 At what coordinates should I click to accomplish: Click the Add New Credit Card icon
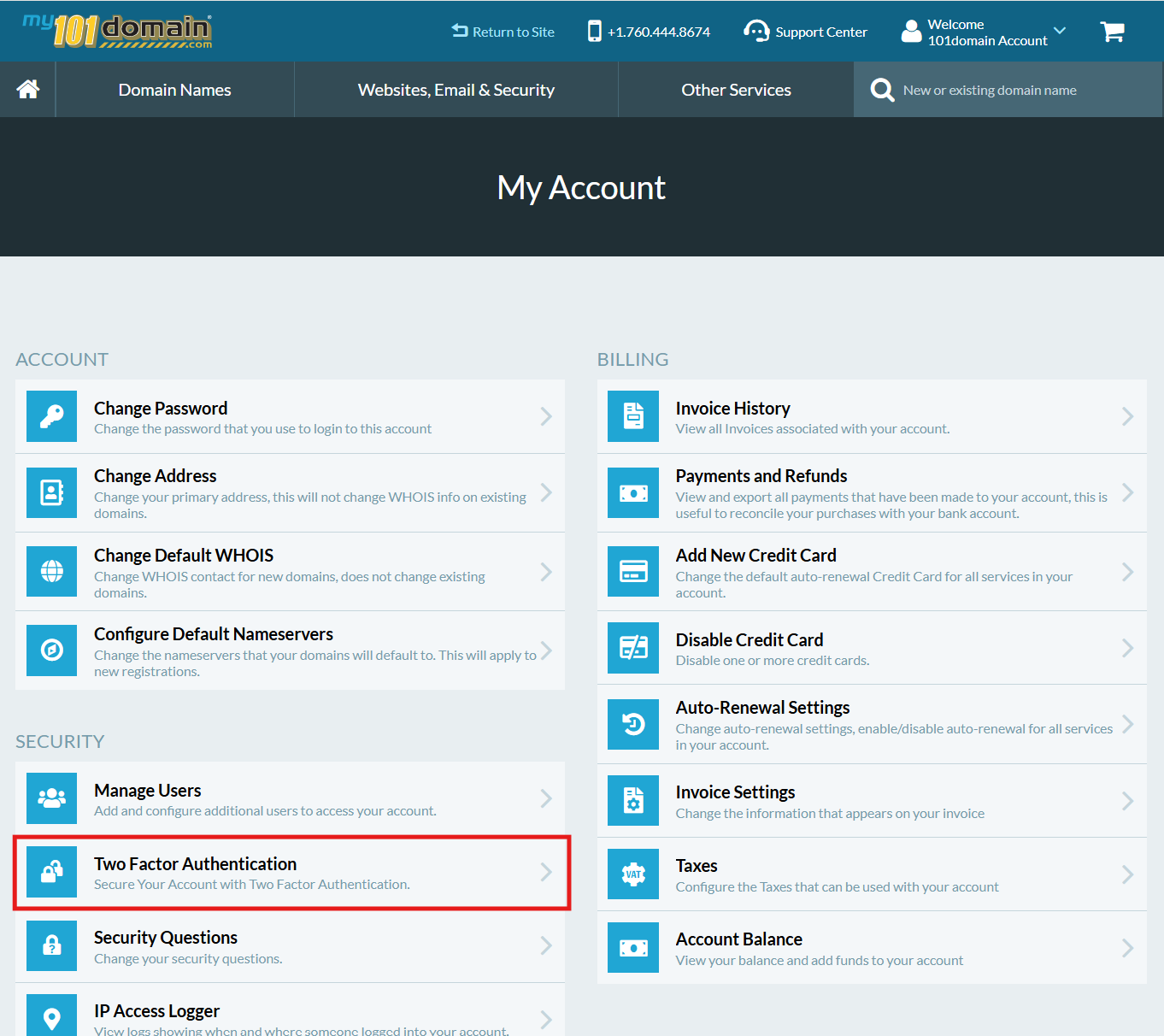tap(633, 571)
